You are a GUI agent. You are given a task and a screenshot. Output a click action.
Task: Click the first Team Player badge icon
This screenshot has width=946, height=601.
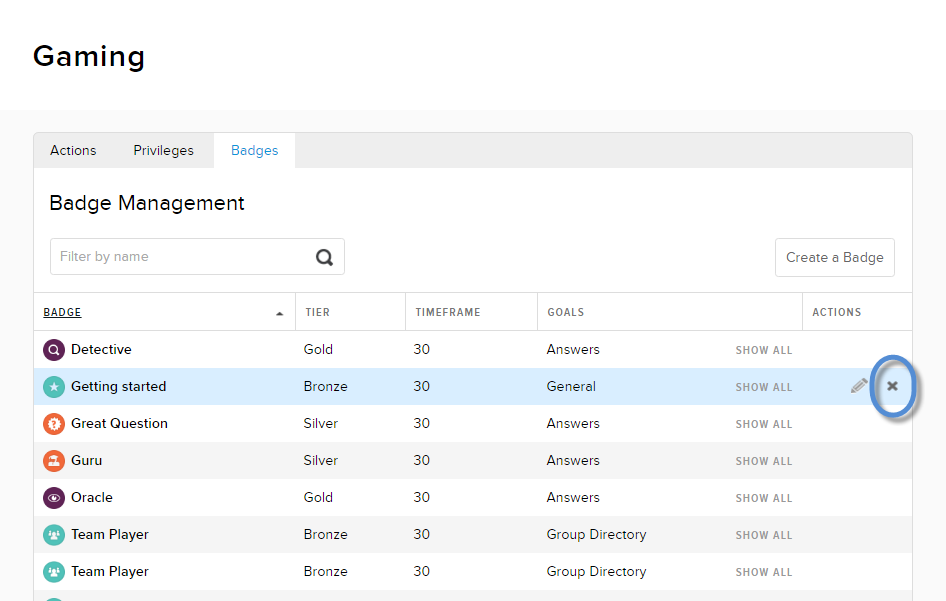(x=53, y=535)
